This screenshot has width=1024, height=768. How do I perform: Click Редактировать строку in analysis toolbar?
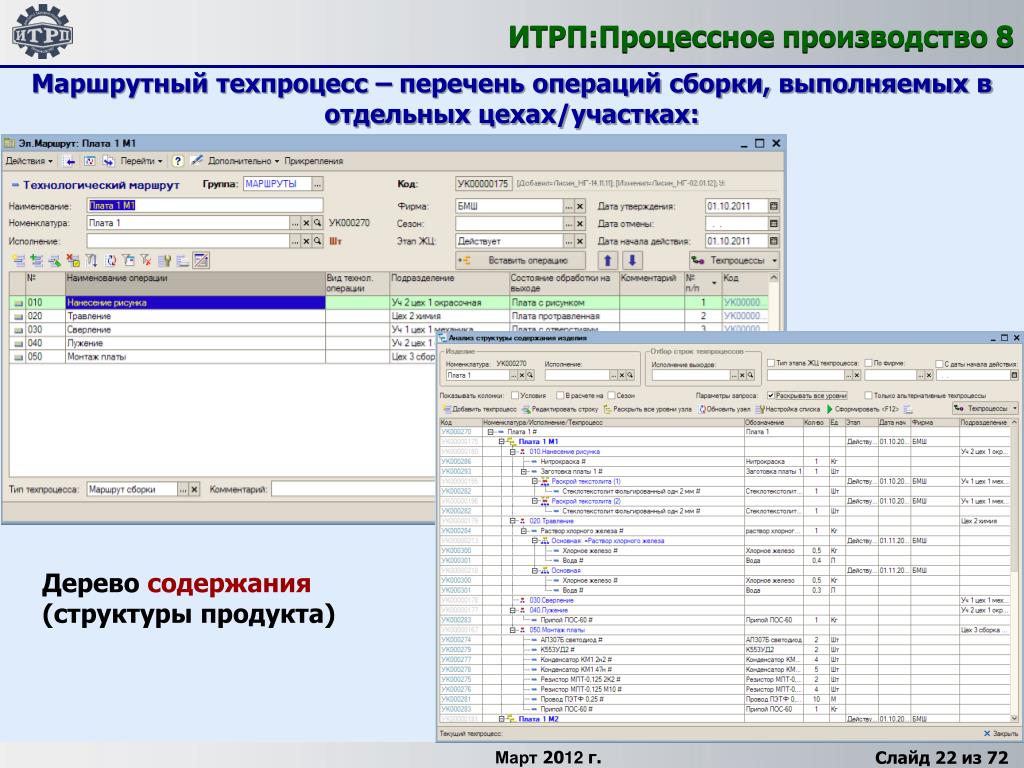pos(560,409)
